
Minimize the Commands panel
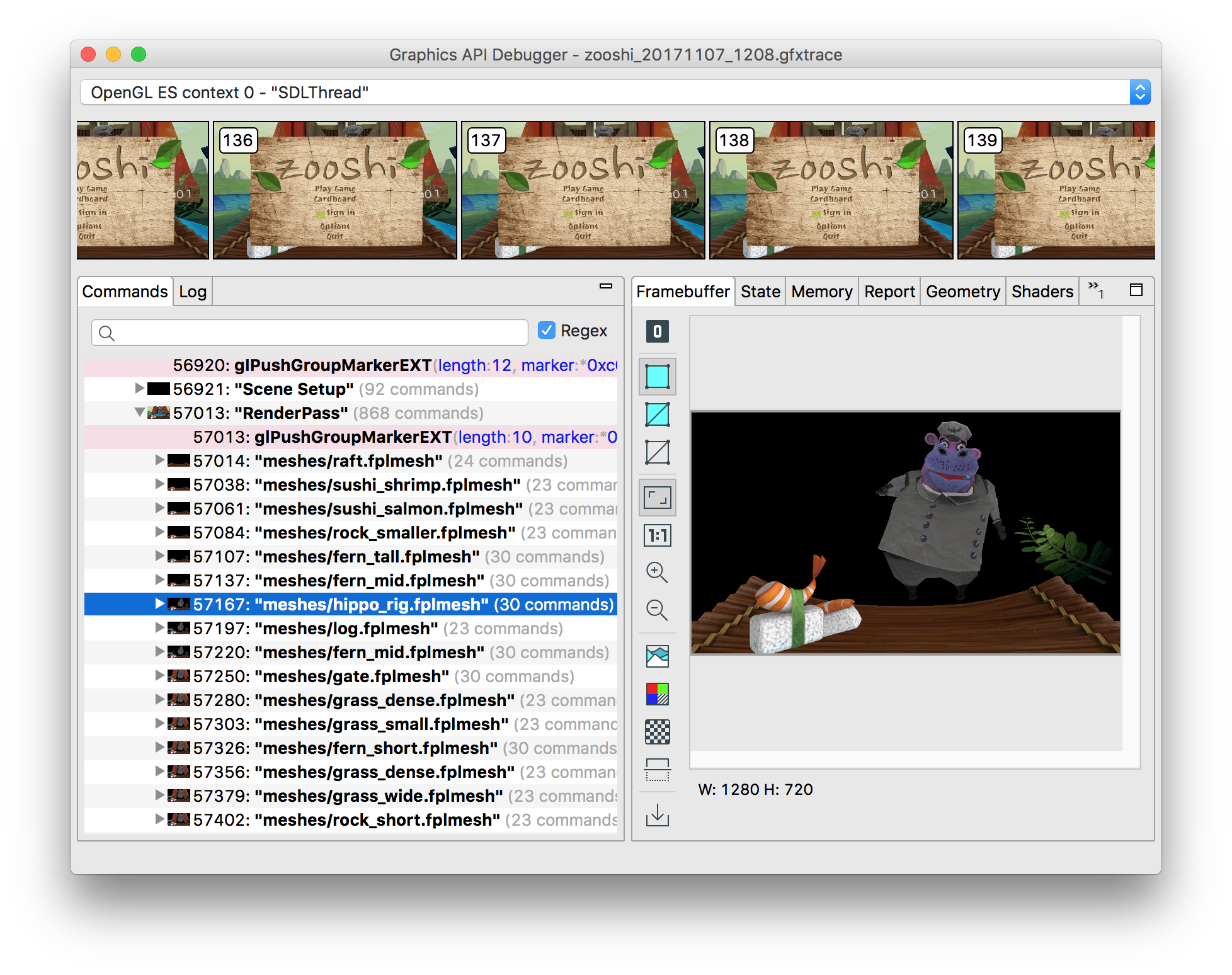(605, 287)
